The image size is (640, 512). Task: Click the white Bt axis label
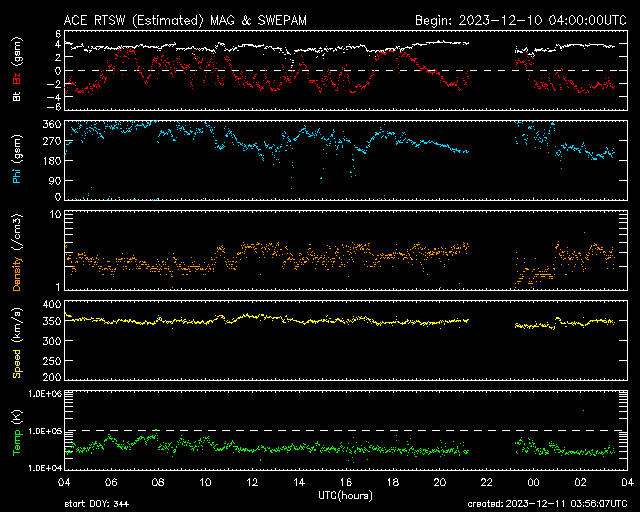pos(17,97)
